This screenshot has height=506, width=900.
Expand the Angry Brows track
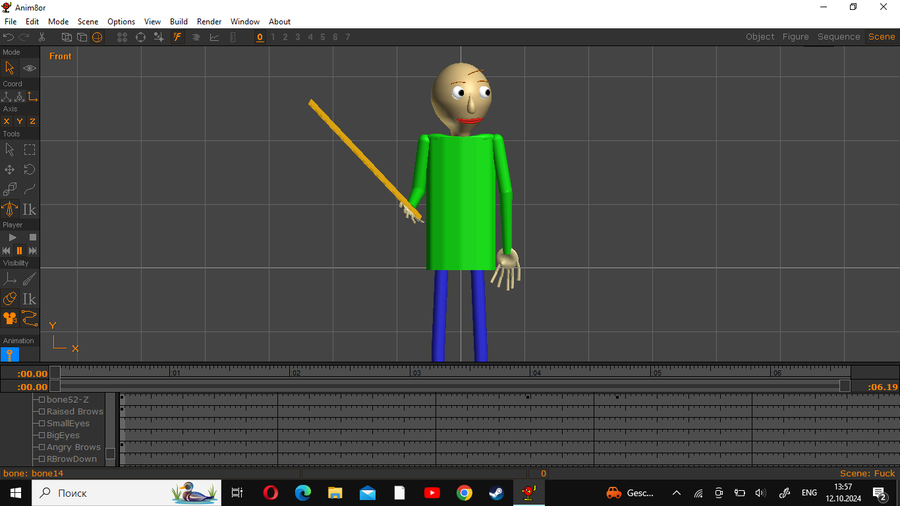coord(41,447)
